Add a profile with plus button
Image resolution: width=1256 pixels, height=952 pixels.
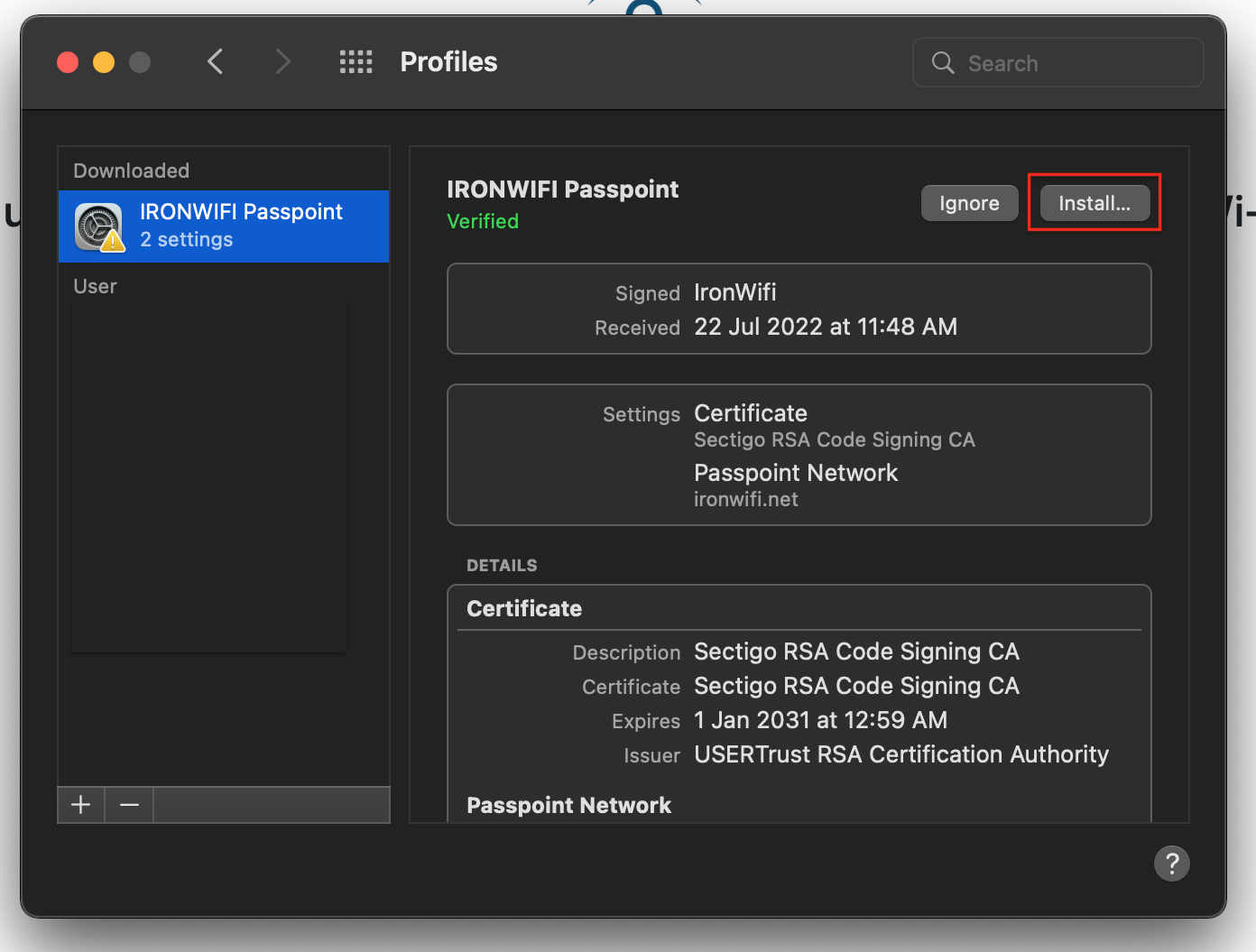tap(81, 805)
